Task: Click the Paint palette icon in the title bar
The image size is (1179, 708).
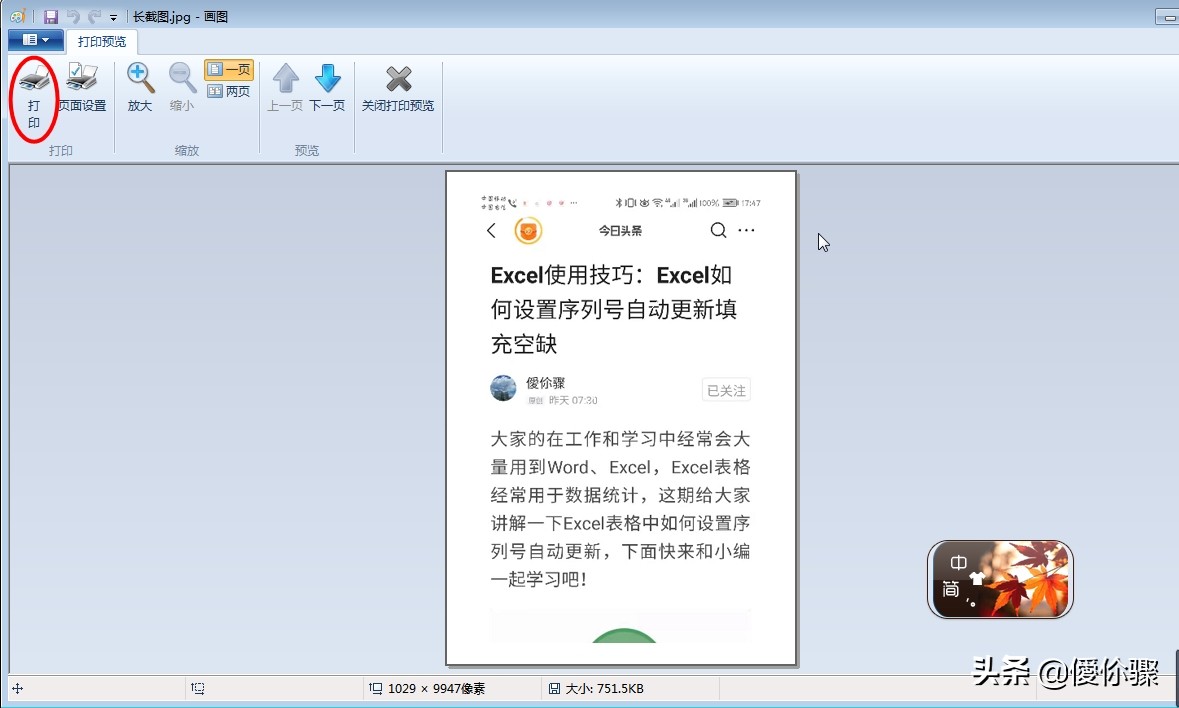Action: (16, 16)
